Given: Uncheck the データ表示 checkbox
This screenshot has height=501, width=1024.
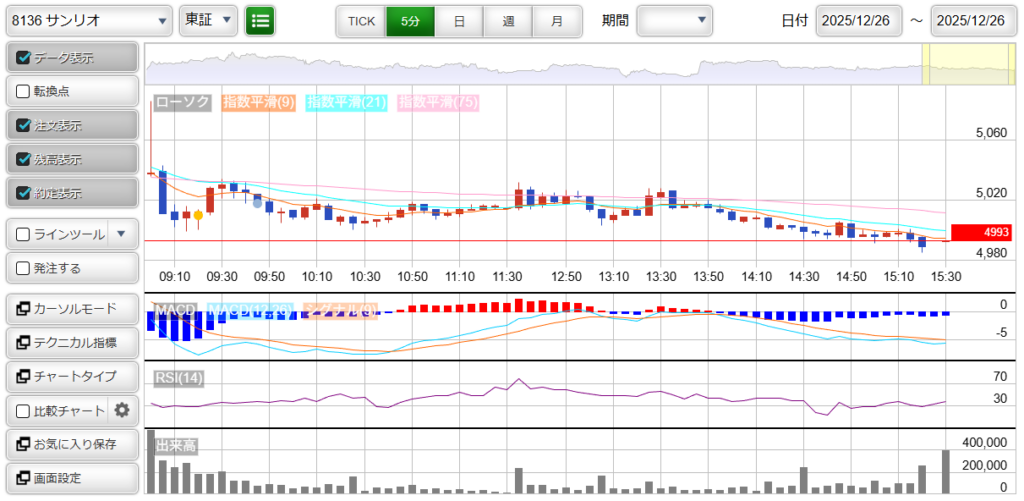Looking at the screenshot, I should [x=24, y=58].
